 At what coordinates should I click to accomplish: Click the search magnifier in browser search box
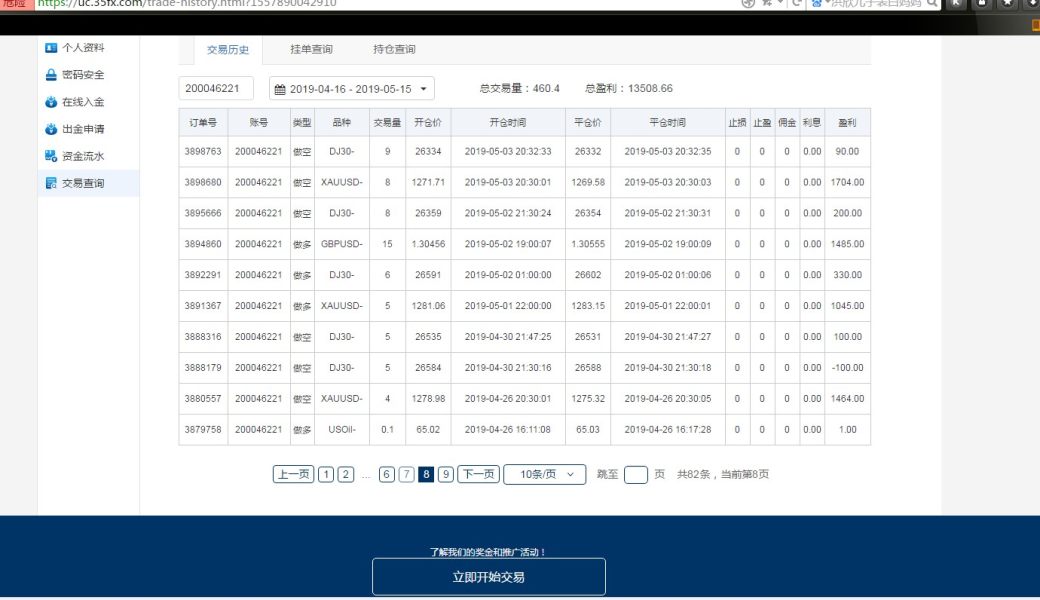click(x=932, y=4)
